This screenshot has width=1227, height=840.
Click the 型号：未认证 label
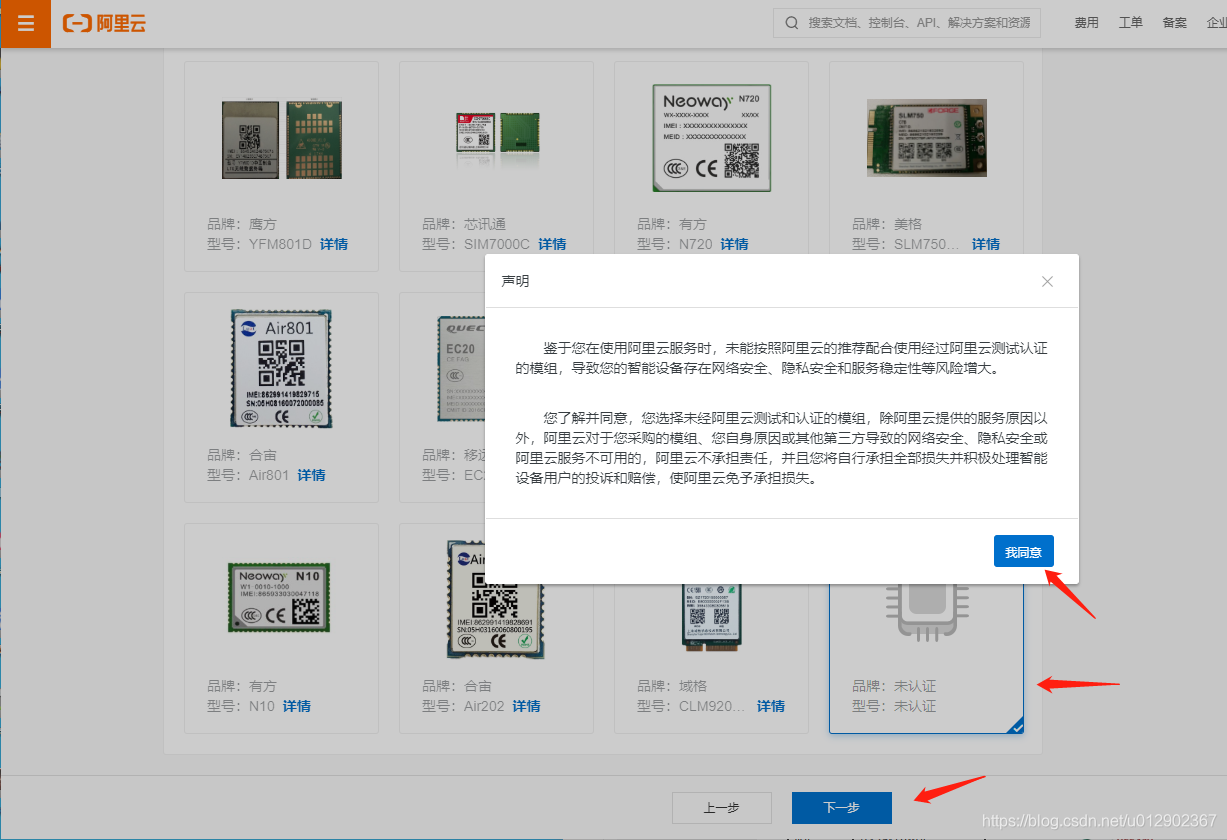point(894,706)
